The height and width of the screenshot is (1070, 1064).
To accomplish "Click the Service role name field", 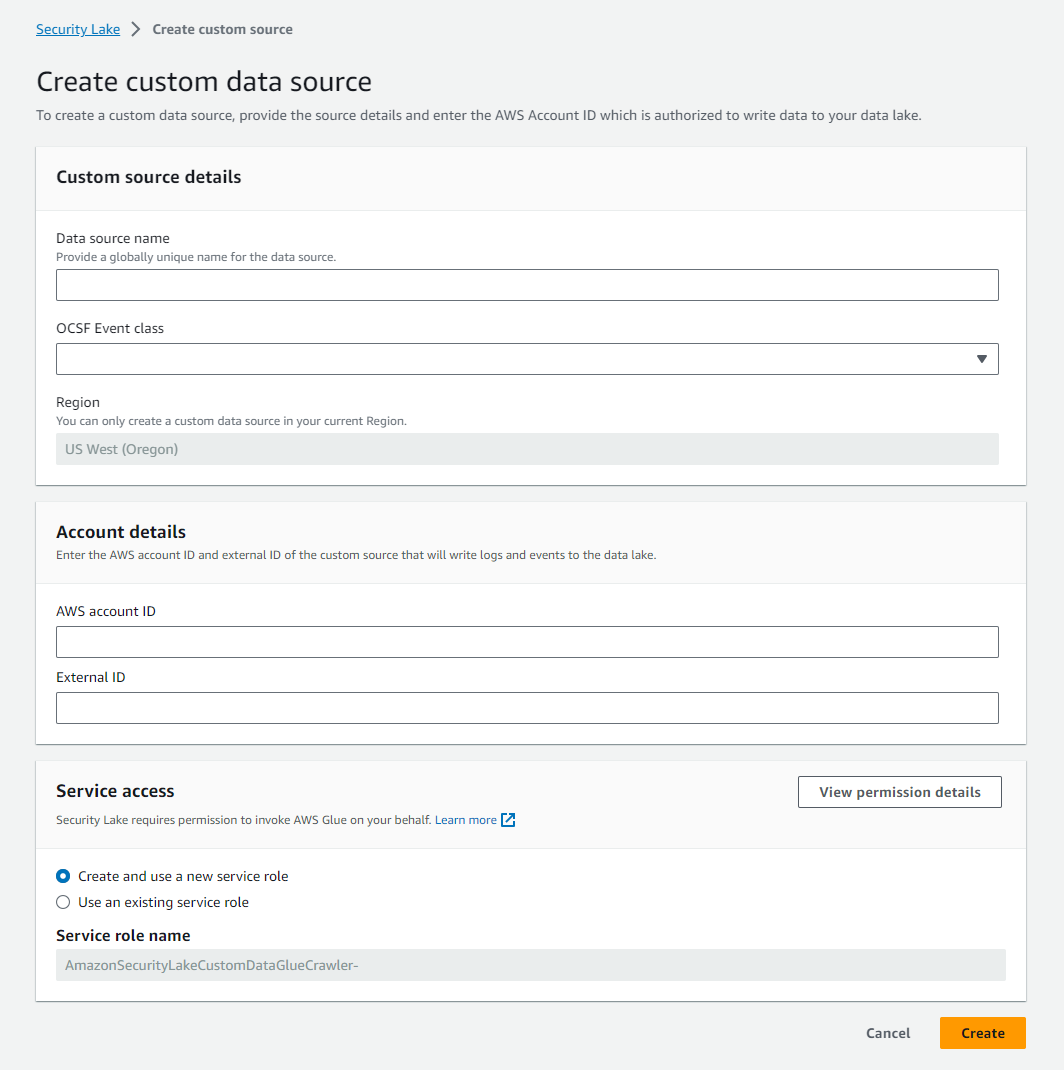I will (531, 964).
